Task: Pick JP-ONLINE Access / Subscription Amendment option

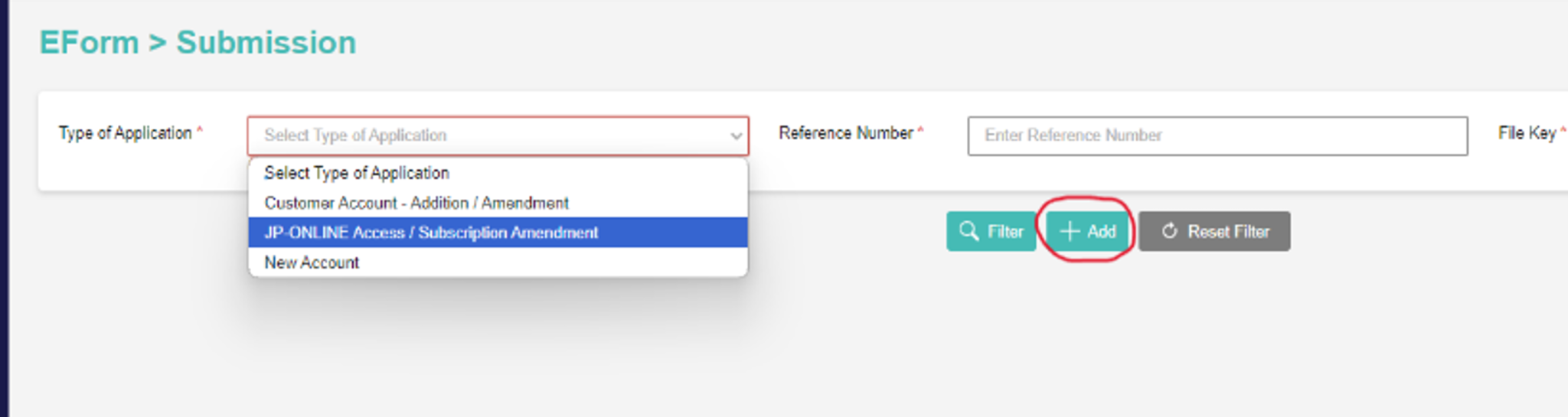Action: (x=431, y=233)
